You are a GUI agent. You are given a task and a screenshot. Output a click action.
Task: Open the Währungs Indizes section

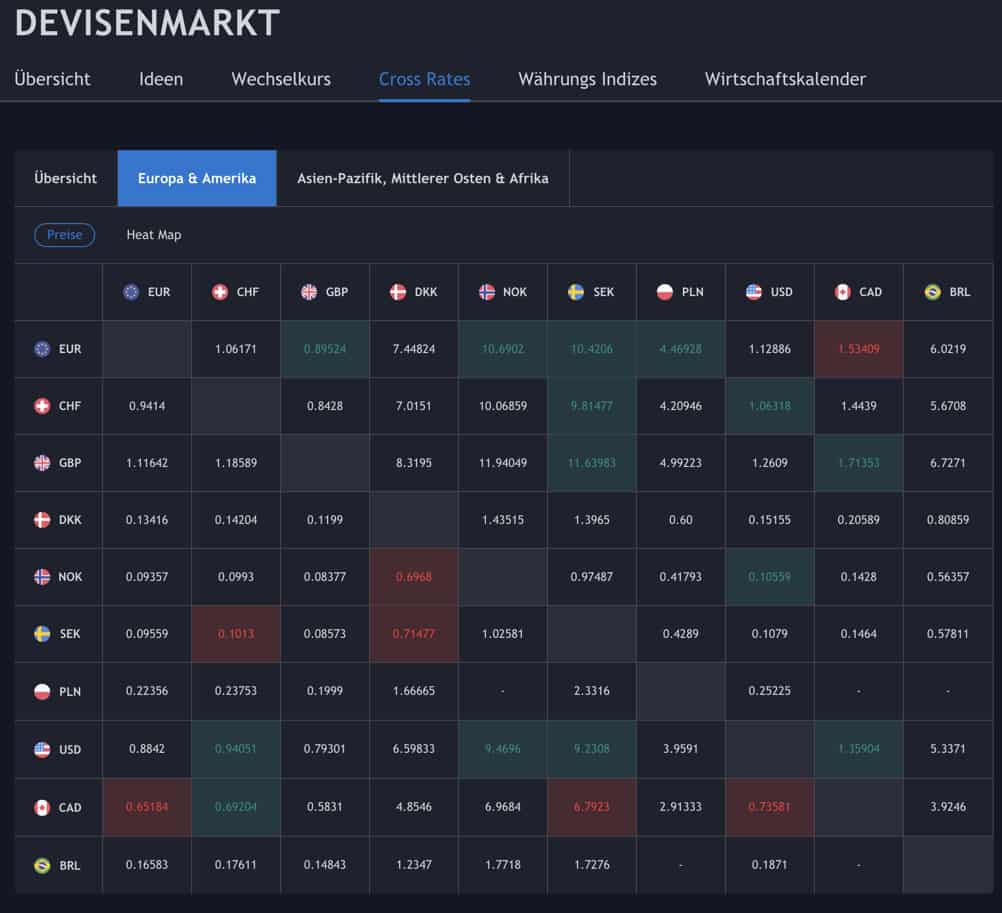(586, 78)
